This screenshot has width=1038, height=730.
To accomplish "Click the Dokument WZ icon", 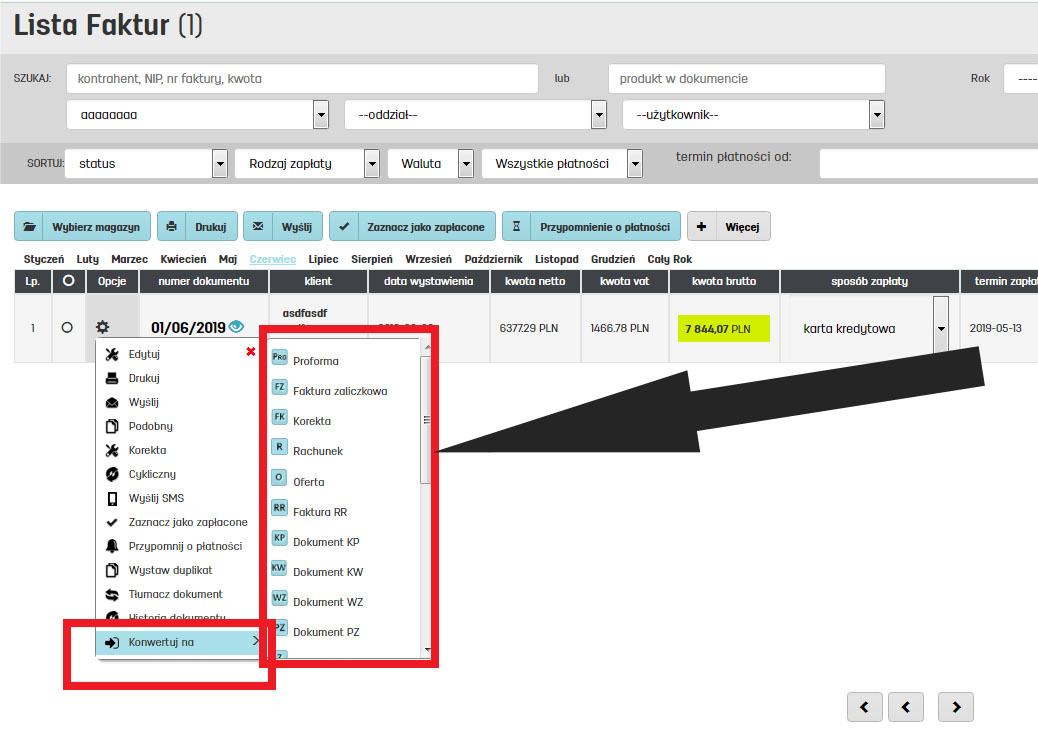I will (280, 599).
